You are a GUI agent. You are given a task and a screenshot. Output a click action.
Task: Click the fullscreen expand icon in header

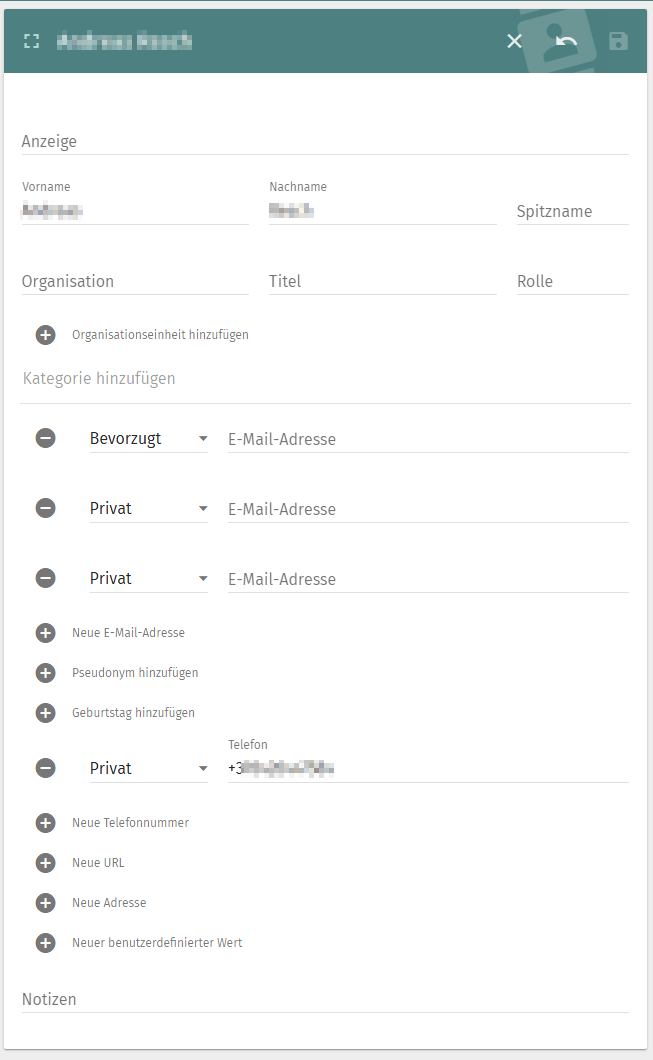31,41
